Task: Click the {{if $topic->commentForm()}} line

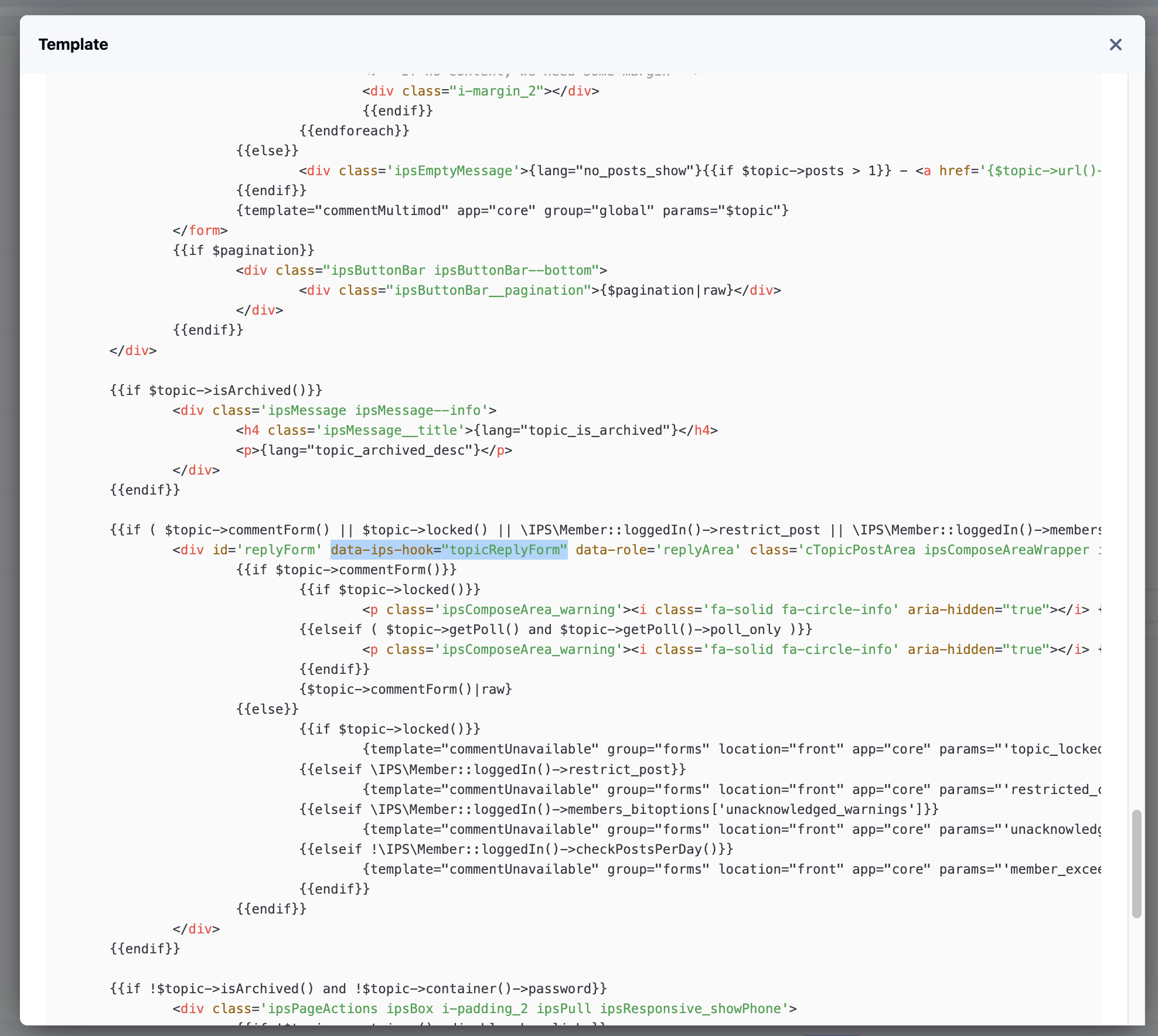Action: 346,570
